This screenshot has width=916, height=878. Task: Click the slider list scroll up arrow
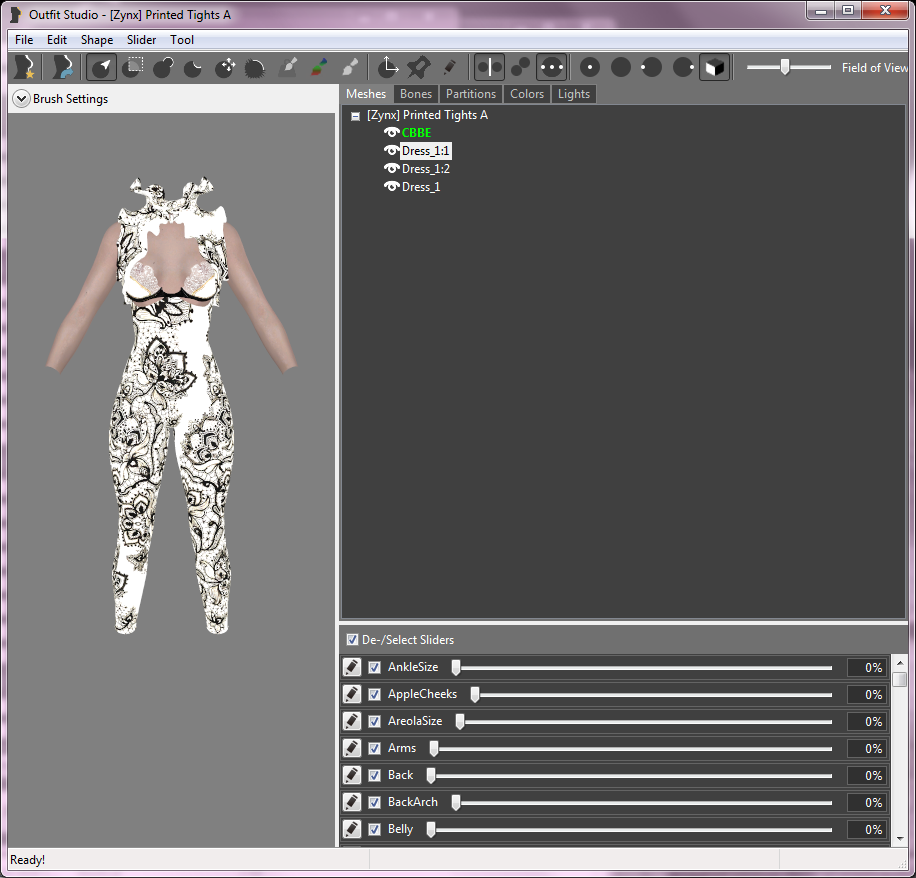point(900,662)
